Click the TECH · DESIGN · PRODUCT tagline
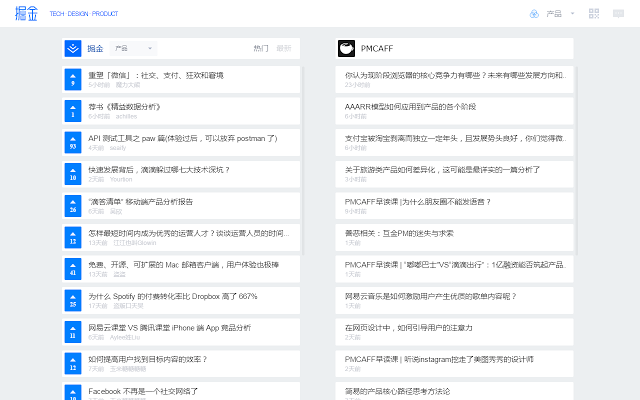Image resolution: width=640 pixels, height=400 pixels. (x=84, y=13)
